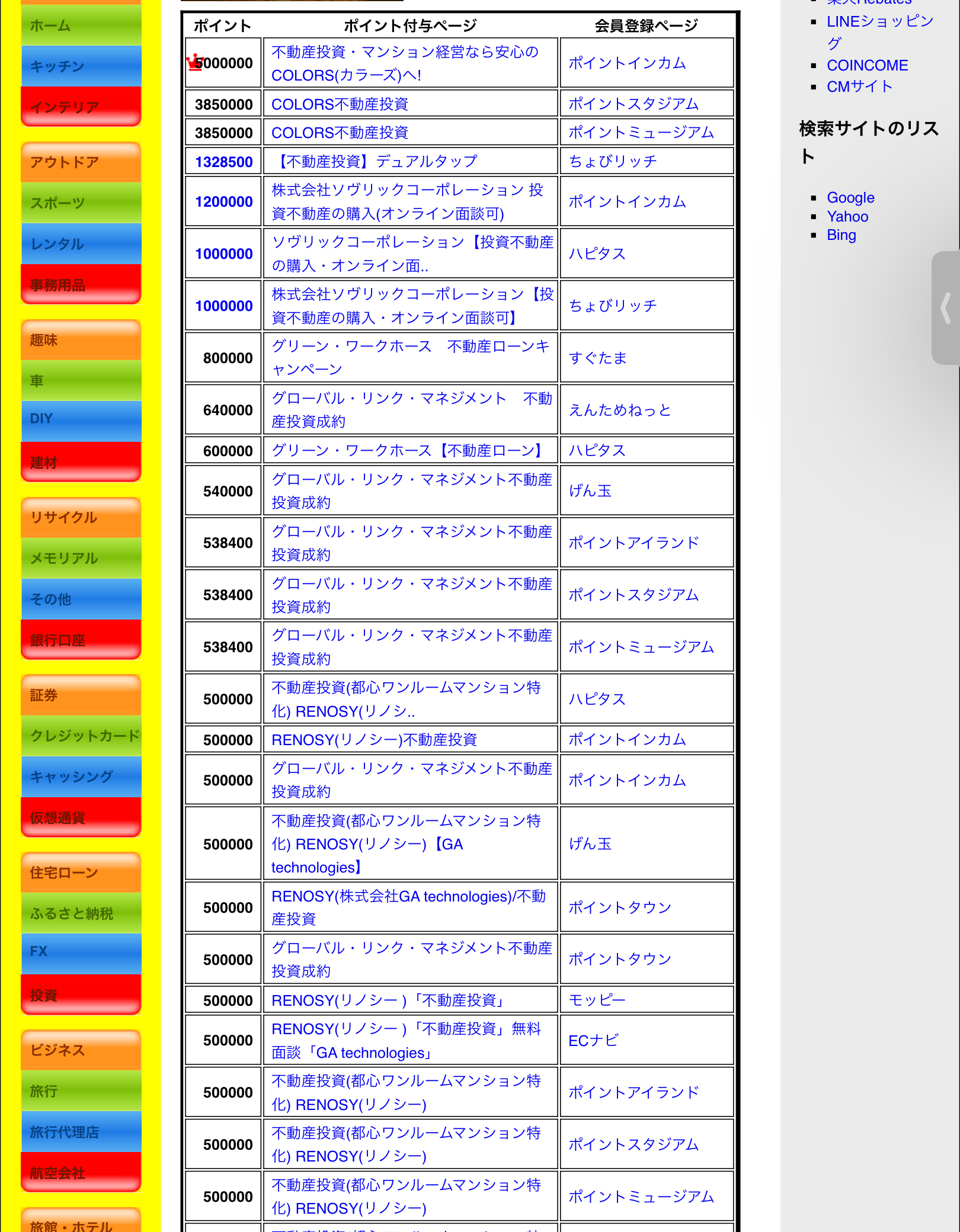
Task: Select the スポーツ category
Action: (x=81, y=203)
